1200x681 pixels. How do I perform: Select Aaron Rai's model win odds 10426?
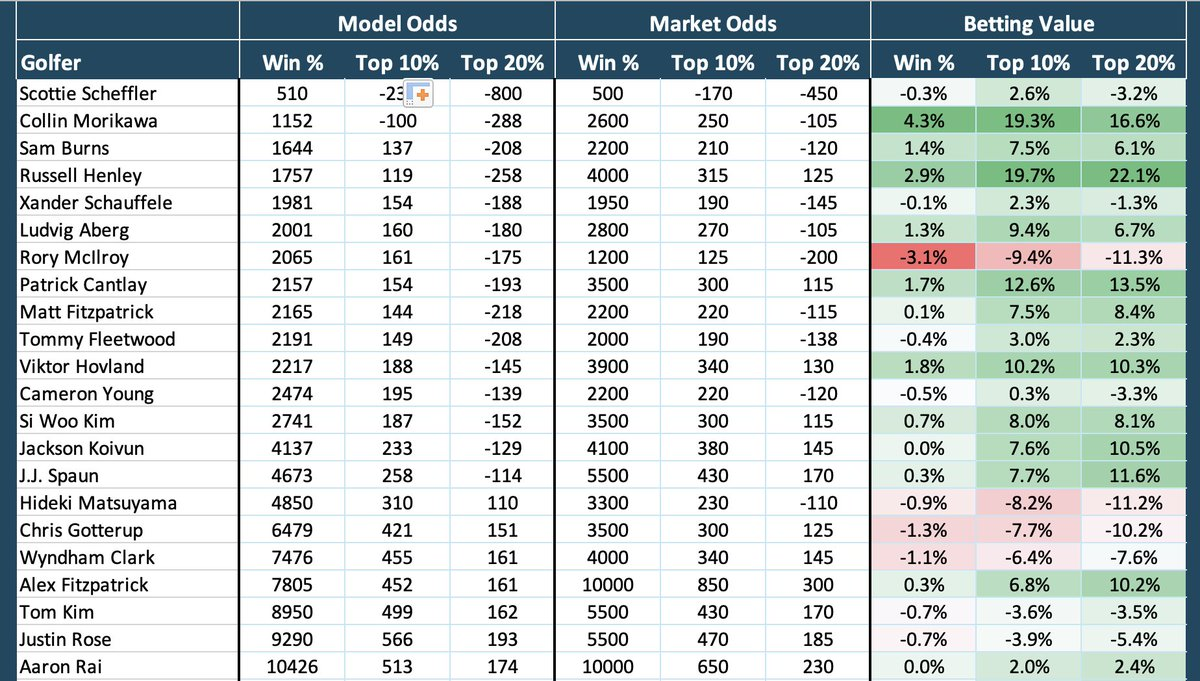point(293,666)
